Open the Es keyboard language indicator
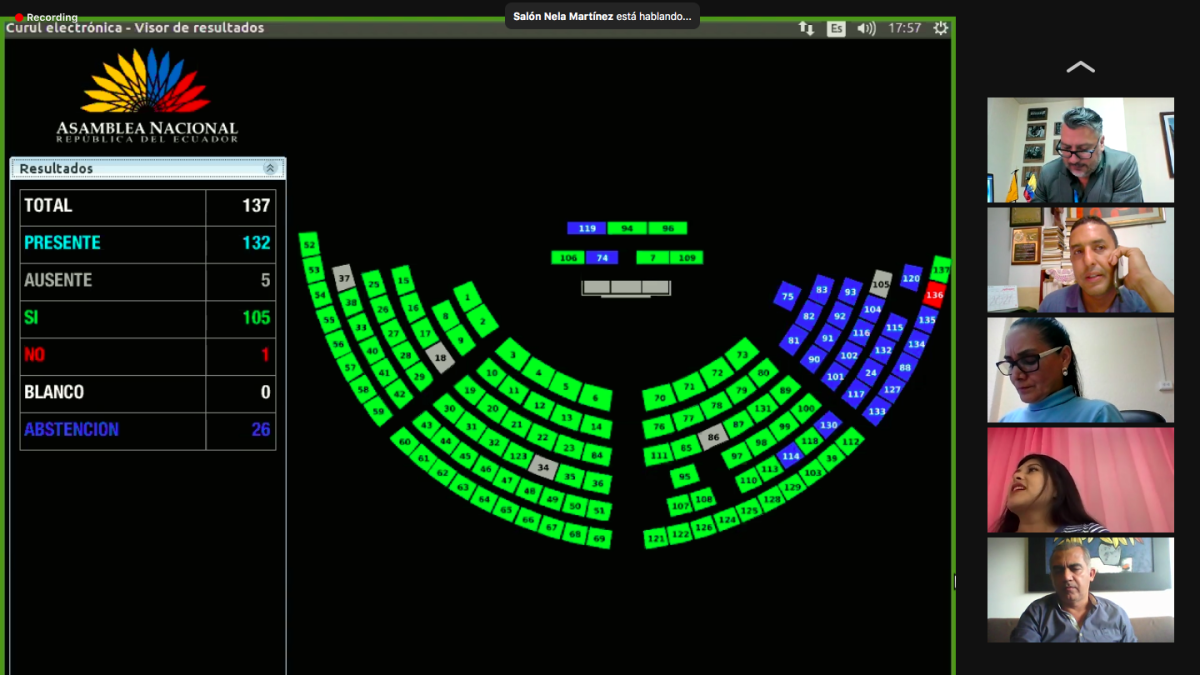Viewport: 1200px width, 675px height. click(x=836, y=28)
